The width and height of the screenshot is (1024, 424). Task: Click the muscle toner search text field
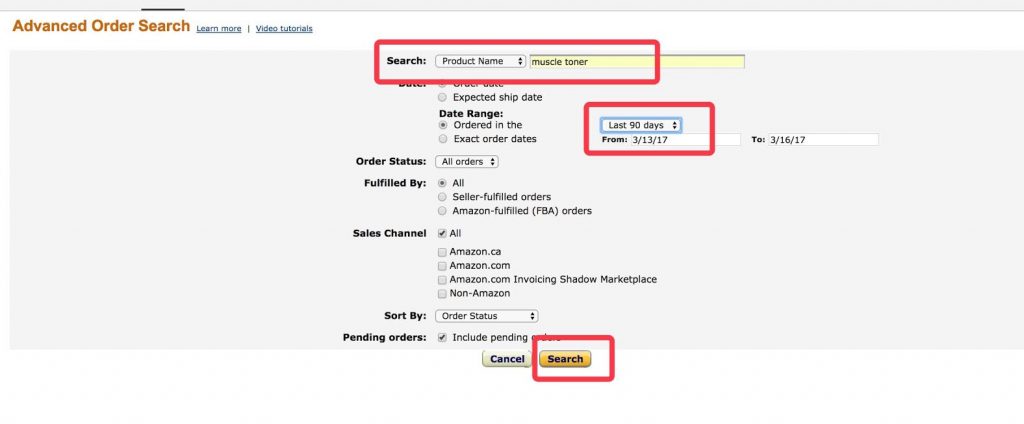point(637,61)
